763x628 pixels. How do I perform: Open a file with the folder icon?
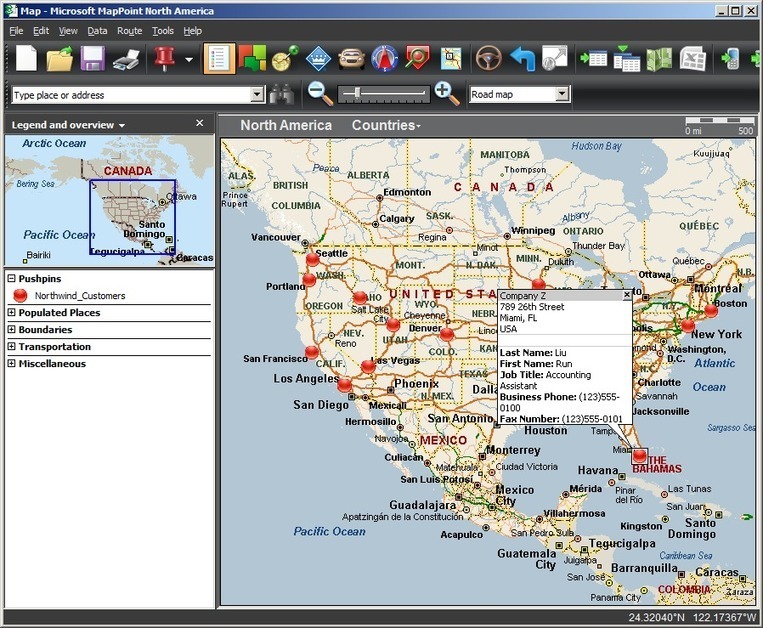pos(60,59)
